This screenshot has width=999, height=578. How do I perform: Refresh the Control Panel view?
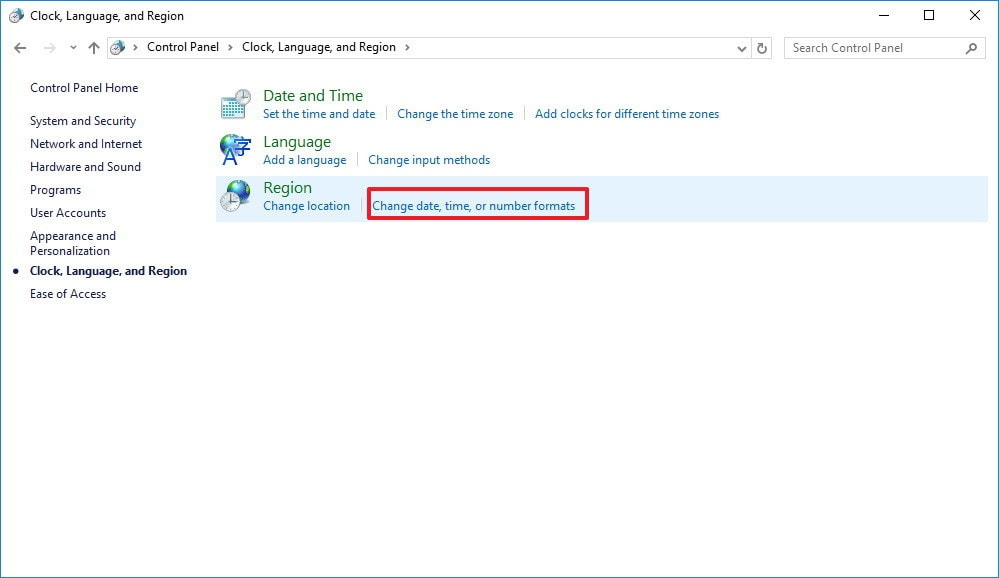point(761,48)
